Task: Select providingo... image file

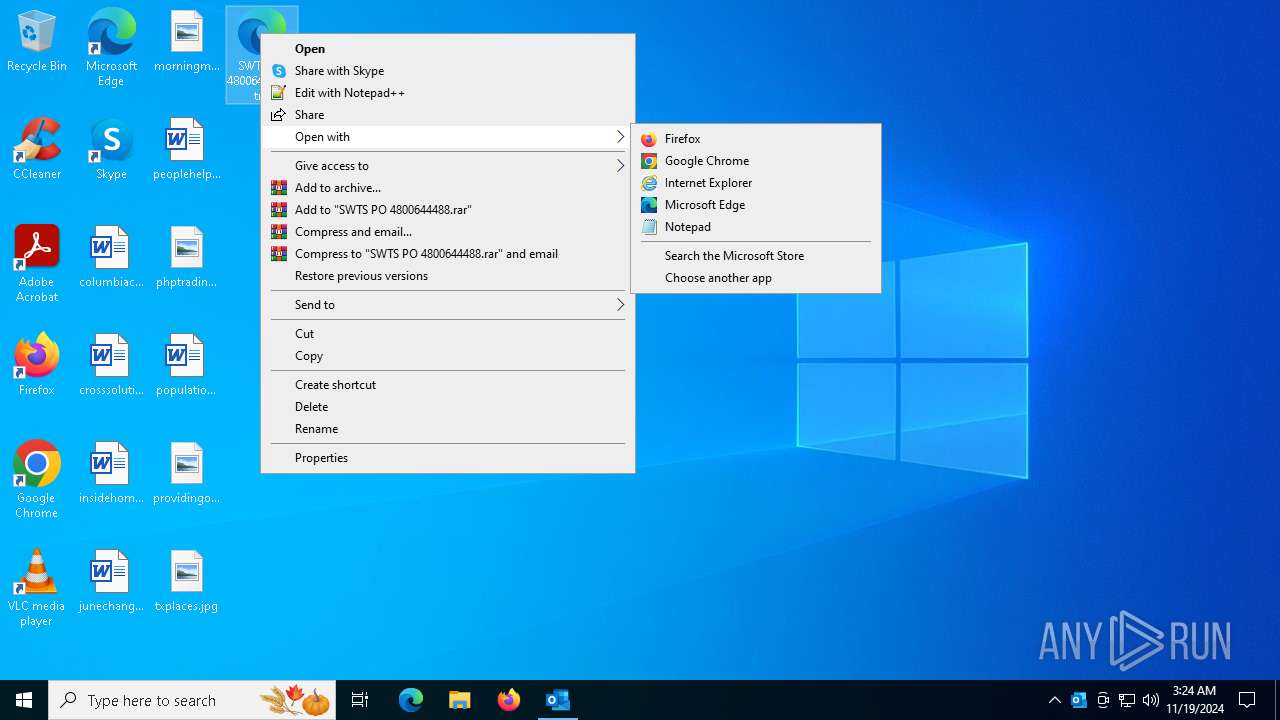Action: click(x=186, y=473)
